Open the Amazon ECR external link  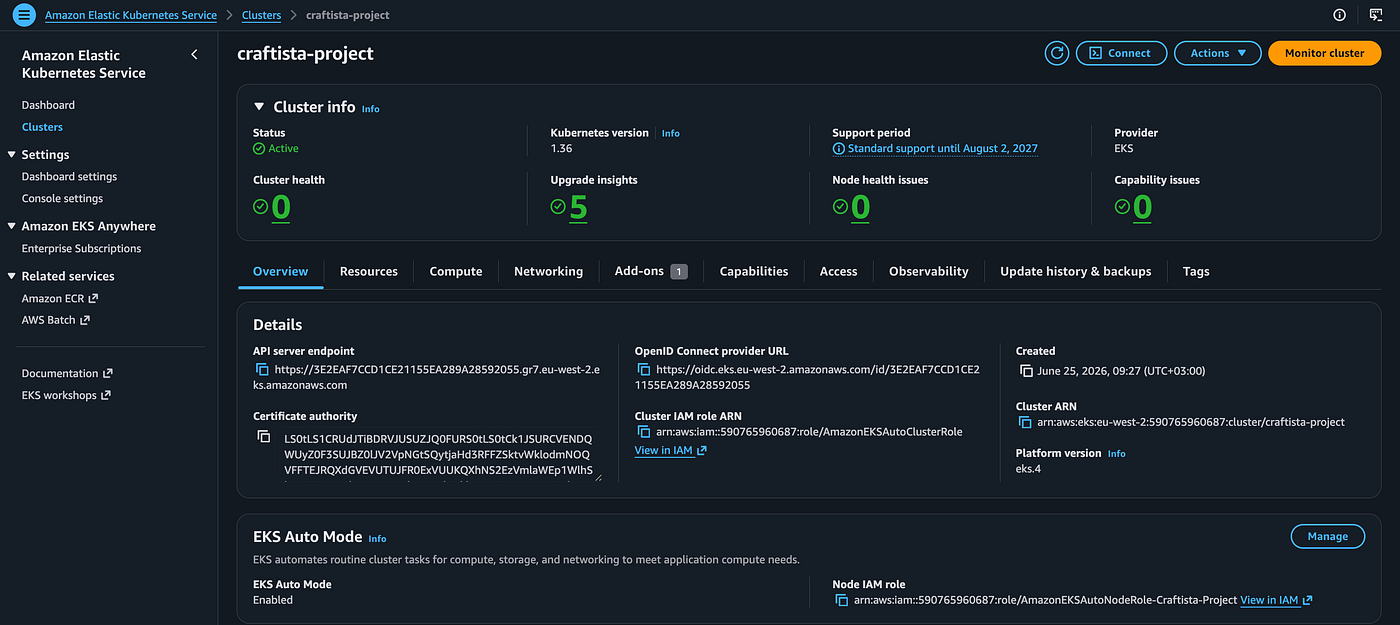(x=60, y=299)
